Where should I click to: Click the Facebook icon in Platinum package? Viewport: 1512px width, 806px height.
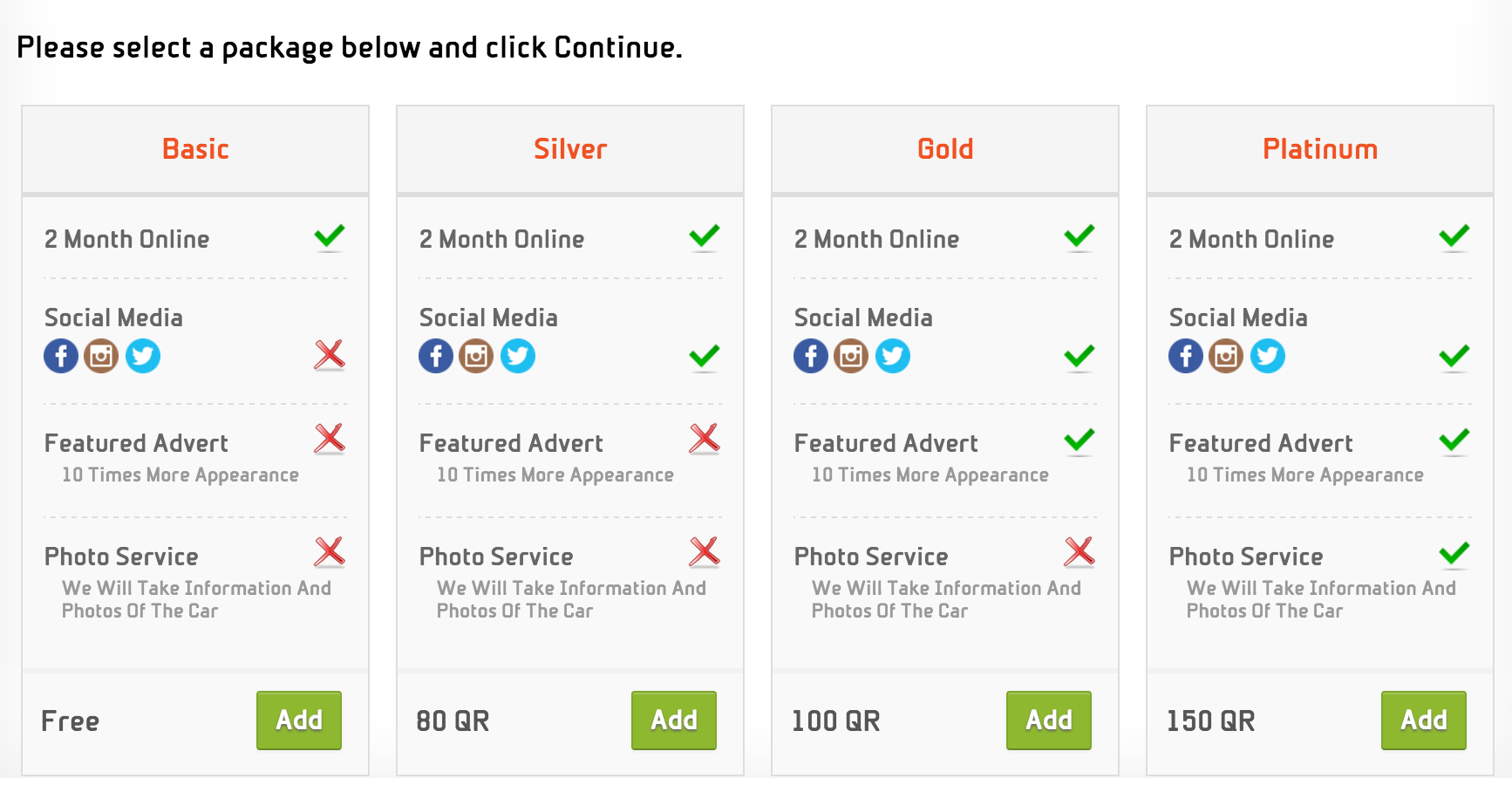(1186, 356)
